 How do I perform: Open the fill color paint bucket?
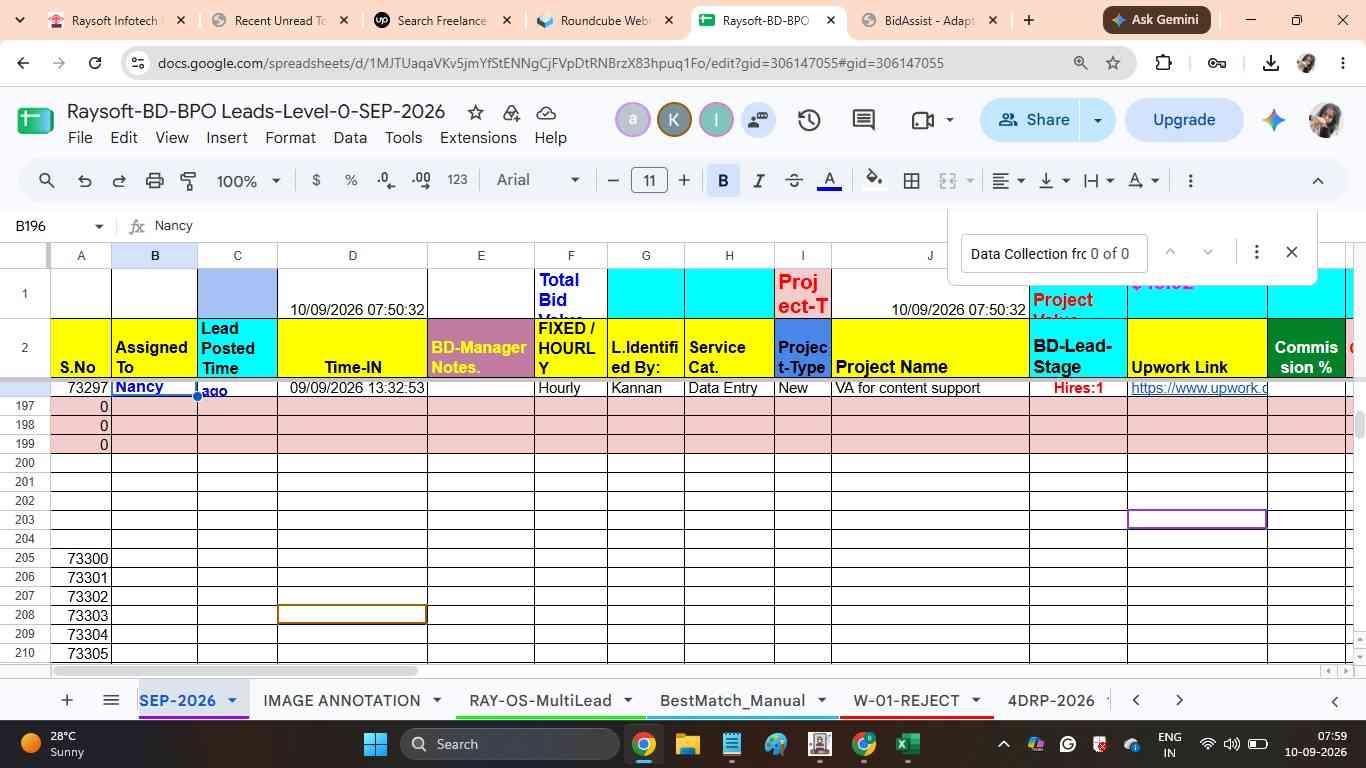click(873, 180)
